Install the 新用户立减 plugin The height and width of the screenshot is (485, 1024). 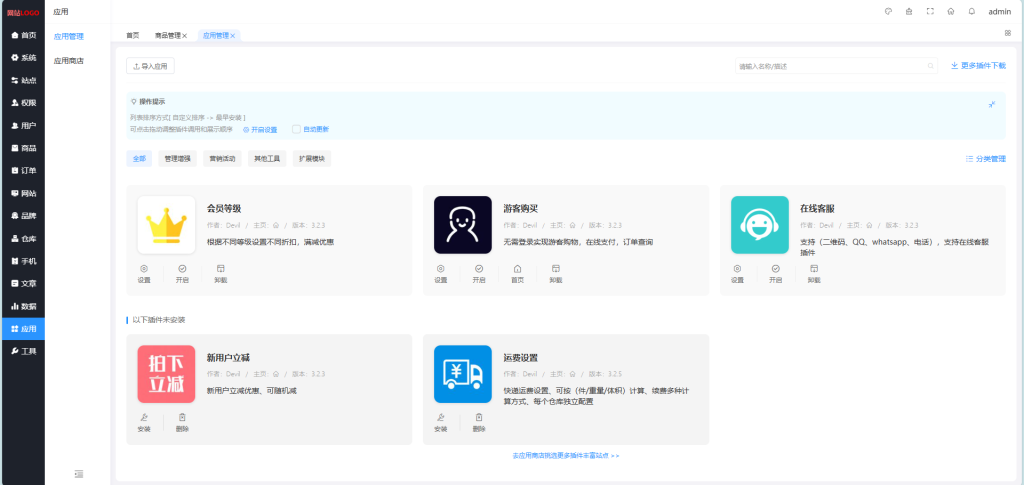click(144, 422)
